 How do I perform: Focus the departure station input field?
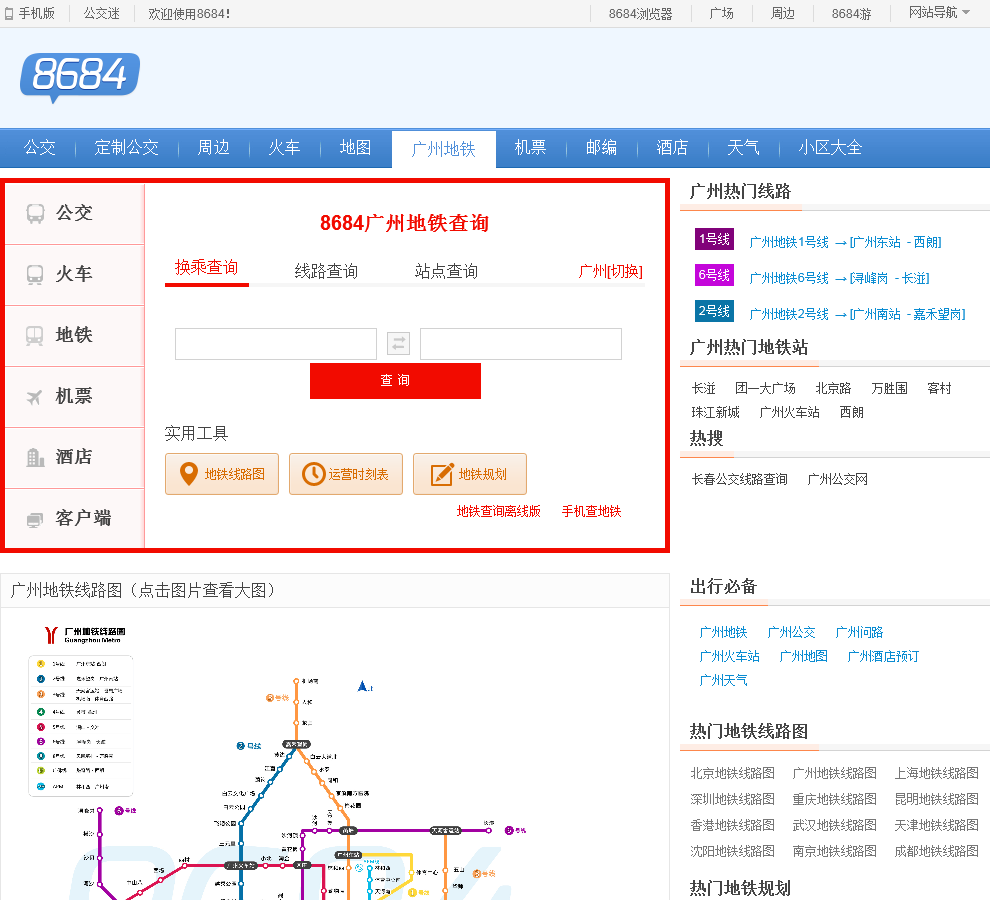tap(276, 344)
